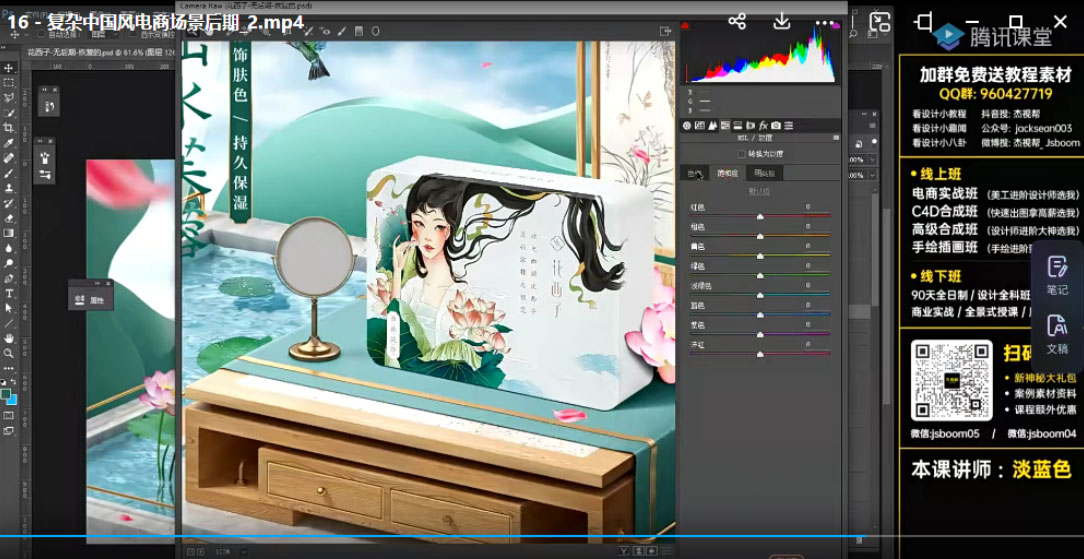Select the Lasso tool
Viewport: 1084px width, 559px height.
(9, 97)
